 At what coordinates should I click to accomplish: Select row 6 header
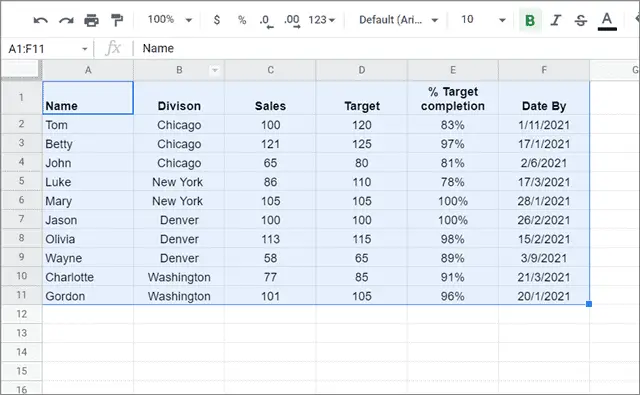[x=21, y=200]
